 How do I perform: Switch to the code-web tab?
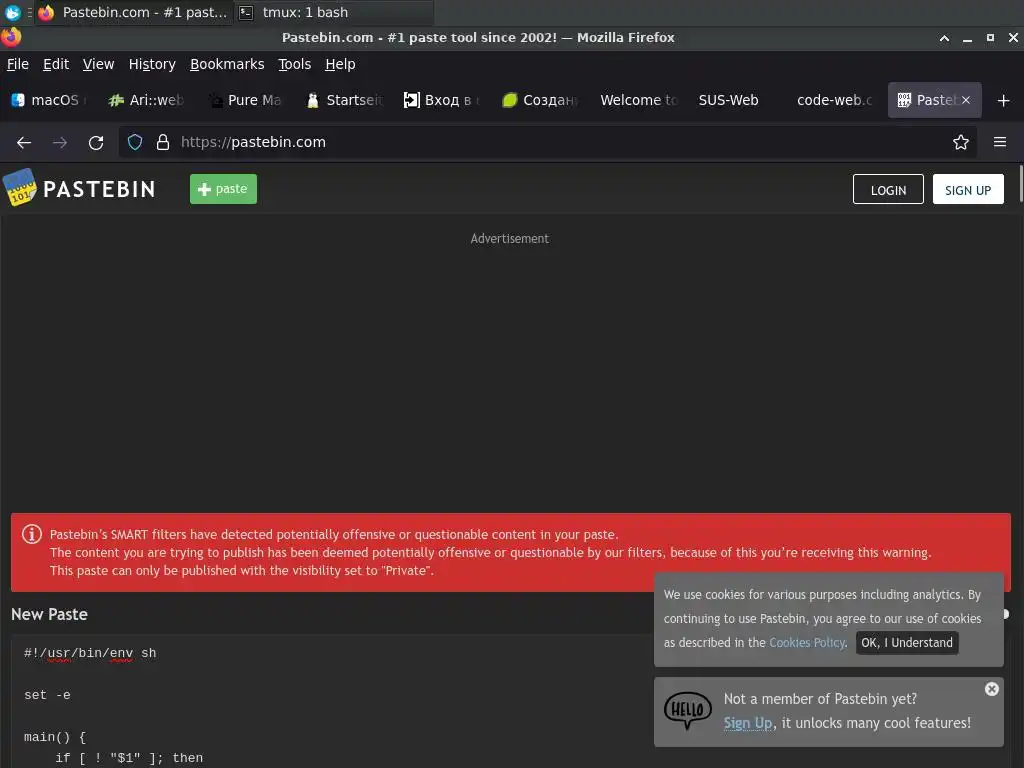pos(837,100)
